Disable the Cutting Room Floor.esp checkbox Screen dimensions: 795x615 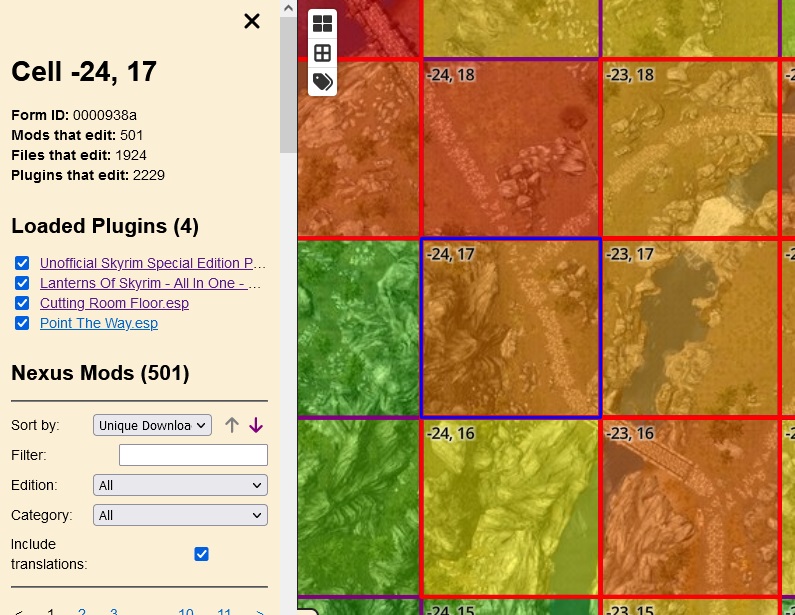click(22, 303)
